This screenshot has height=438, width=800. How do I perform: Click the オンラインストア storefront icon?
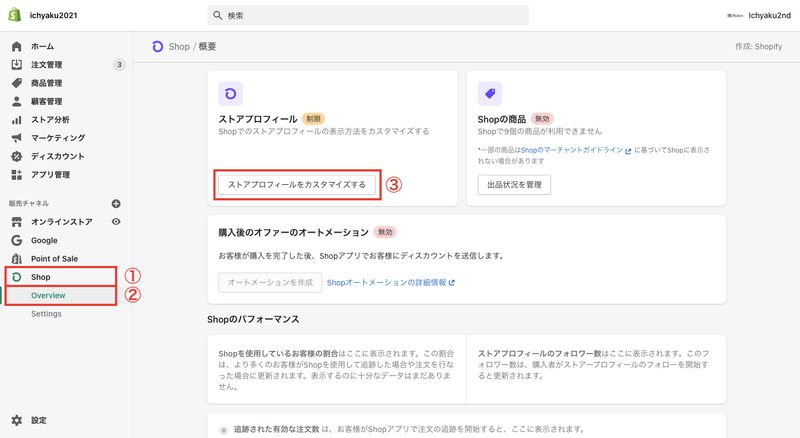point(16,222)
